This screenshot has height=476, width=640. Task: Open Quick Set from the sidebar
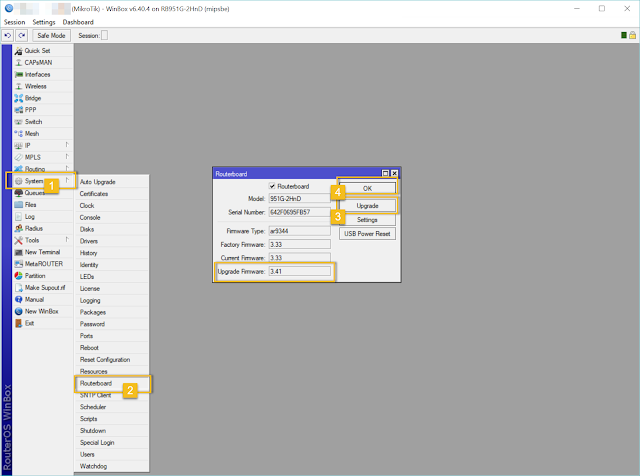[43, 51]
